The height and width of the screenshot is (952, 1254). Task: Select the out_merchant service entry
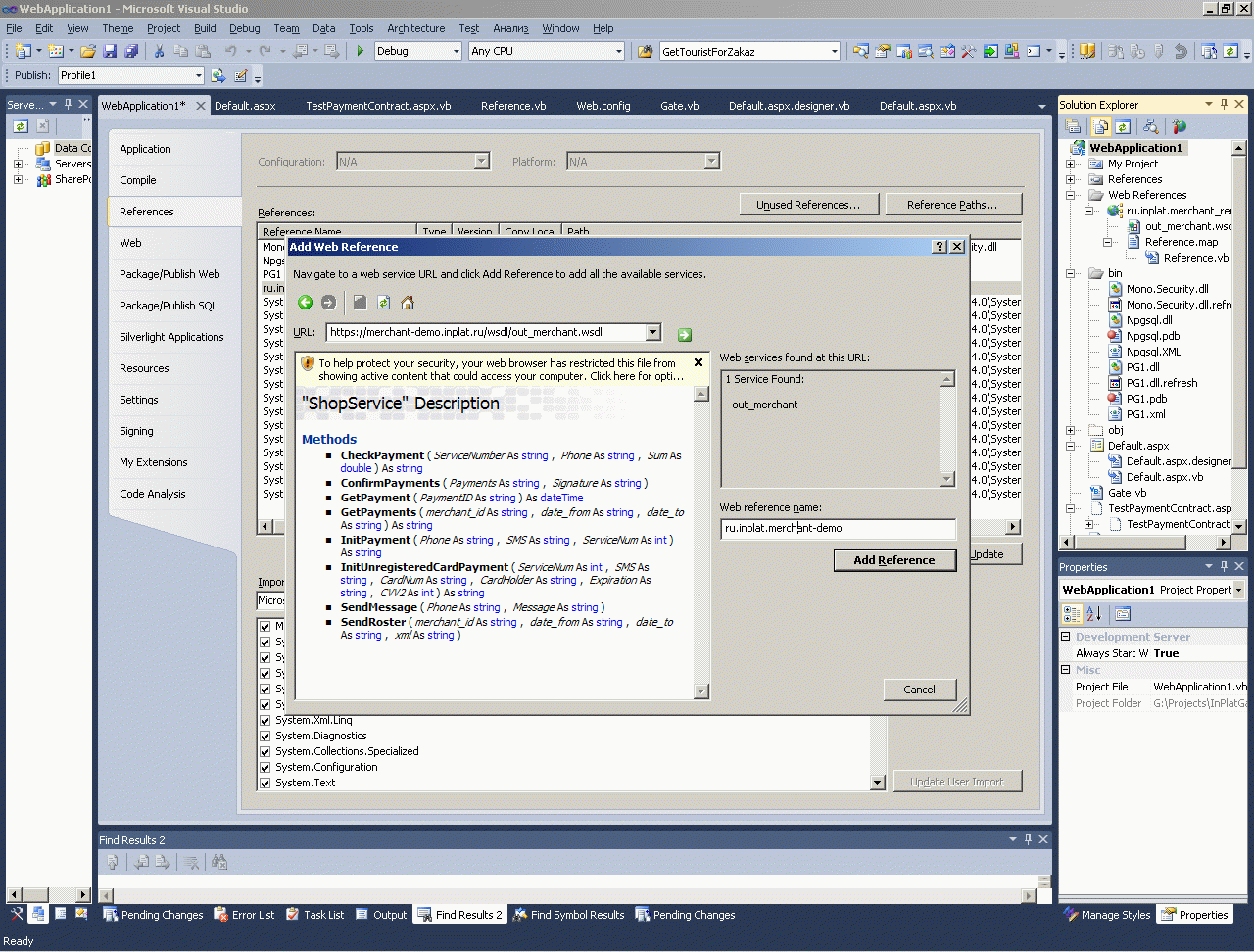tap(764, 405)
